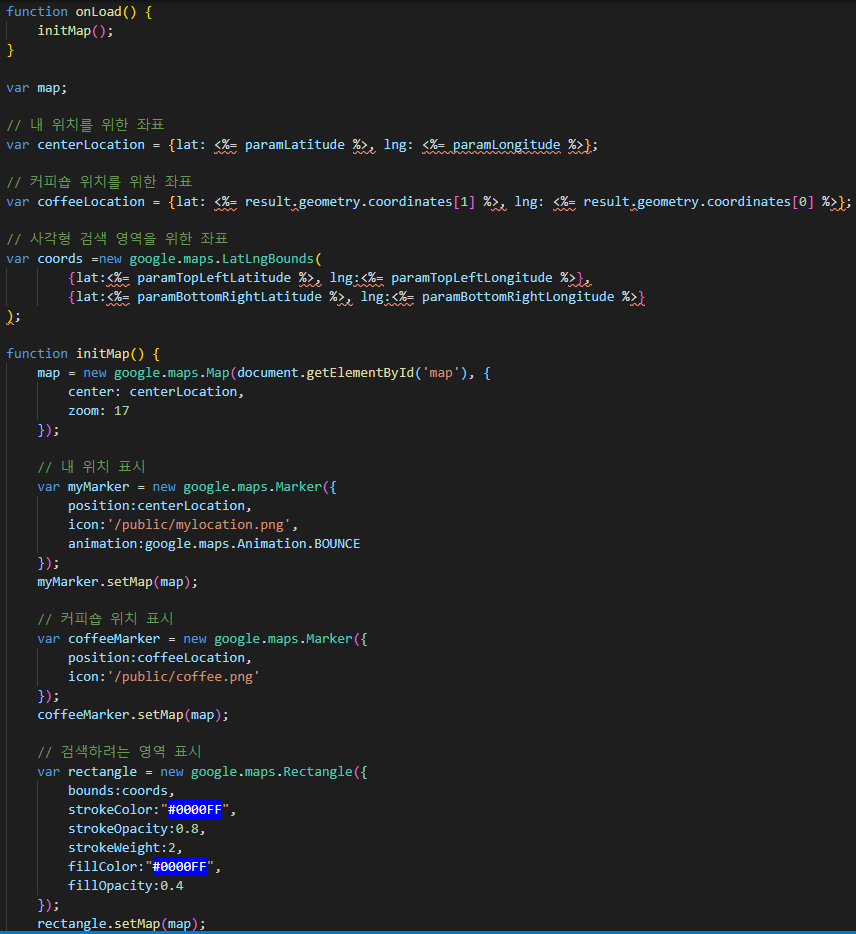Click centerLocation in its var declaration

coord(91,145)
